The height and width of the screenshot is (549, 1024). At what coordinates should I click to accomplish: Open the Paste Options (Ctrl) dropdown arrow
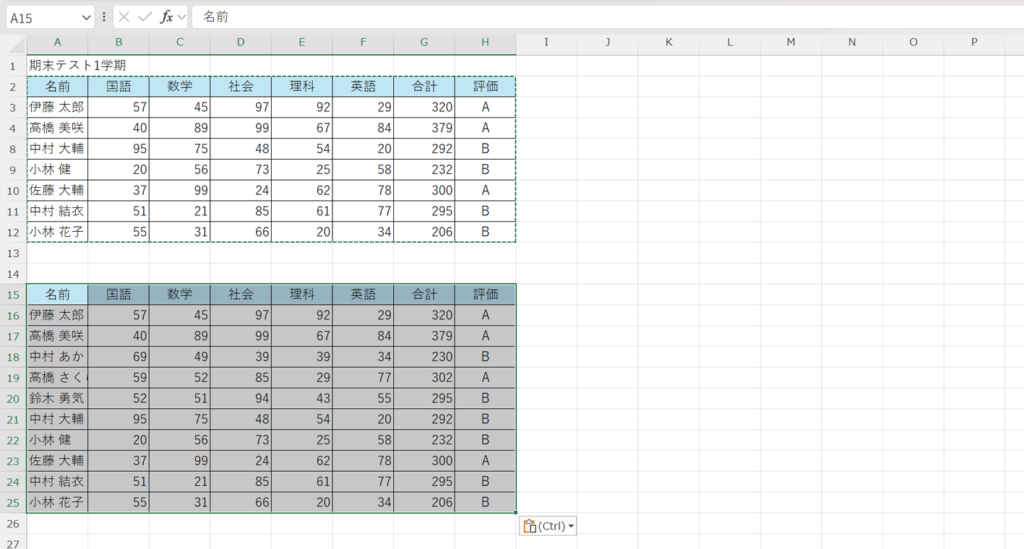coord(571,527)
